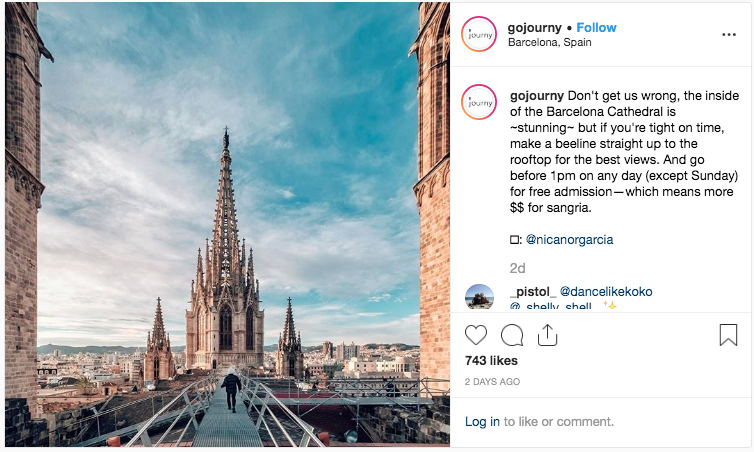Visit the @nicanorgarcia photo credit profile

pos(569,239)
